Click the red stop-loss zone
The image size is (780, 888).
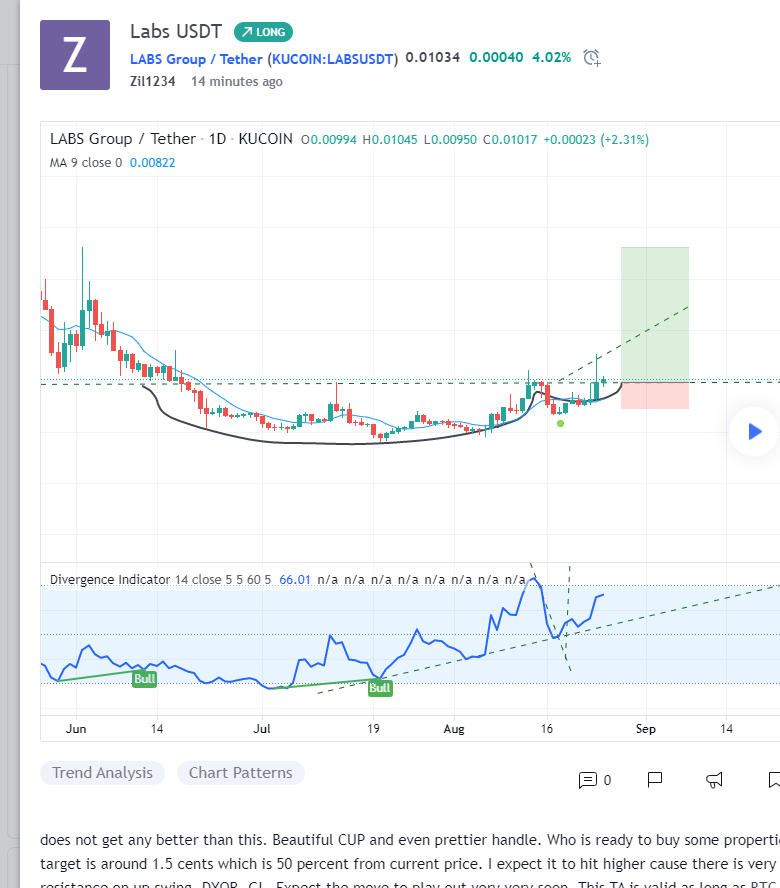[x=654, y=395]
